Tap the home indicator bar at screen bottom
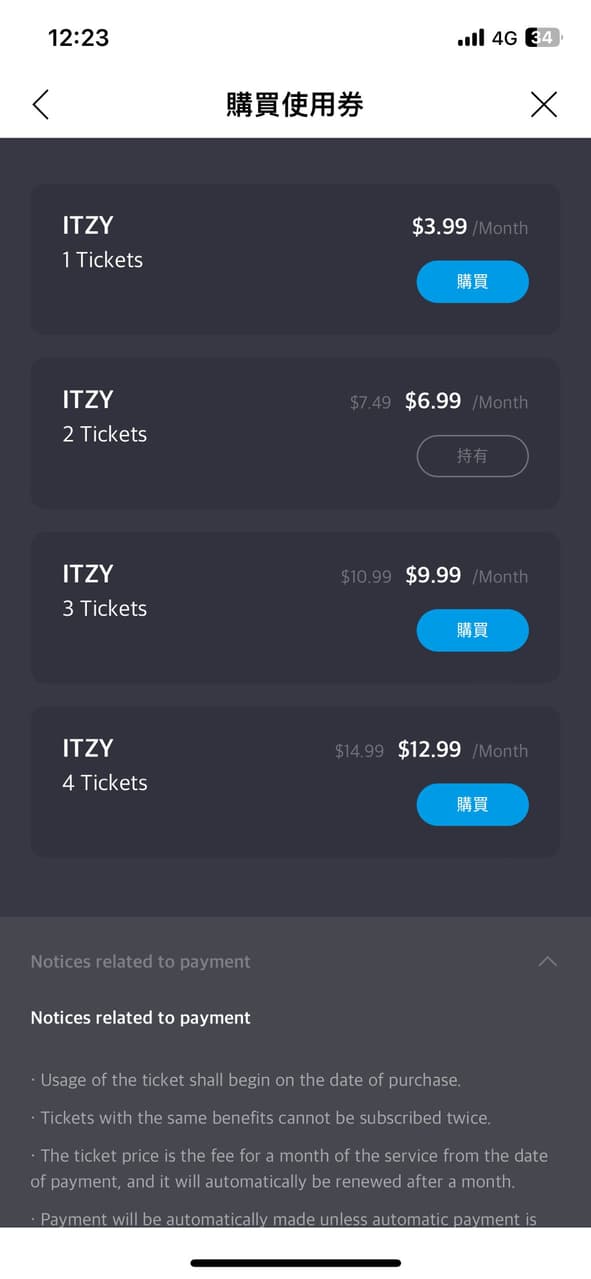Viewport: 591px width, 1279px height. coord(295,1262)
